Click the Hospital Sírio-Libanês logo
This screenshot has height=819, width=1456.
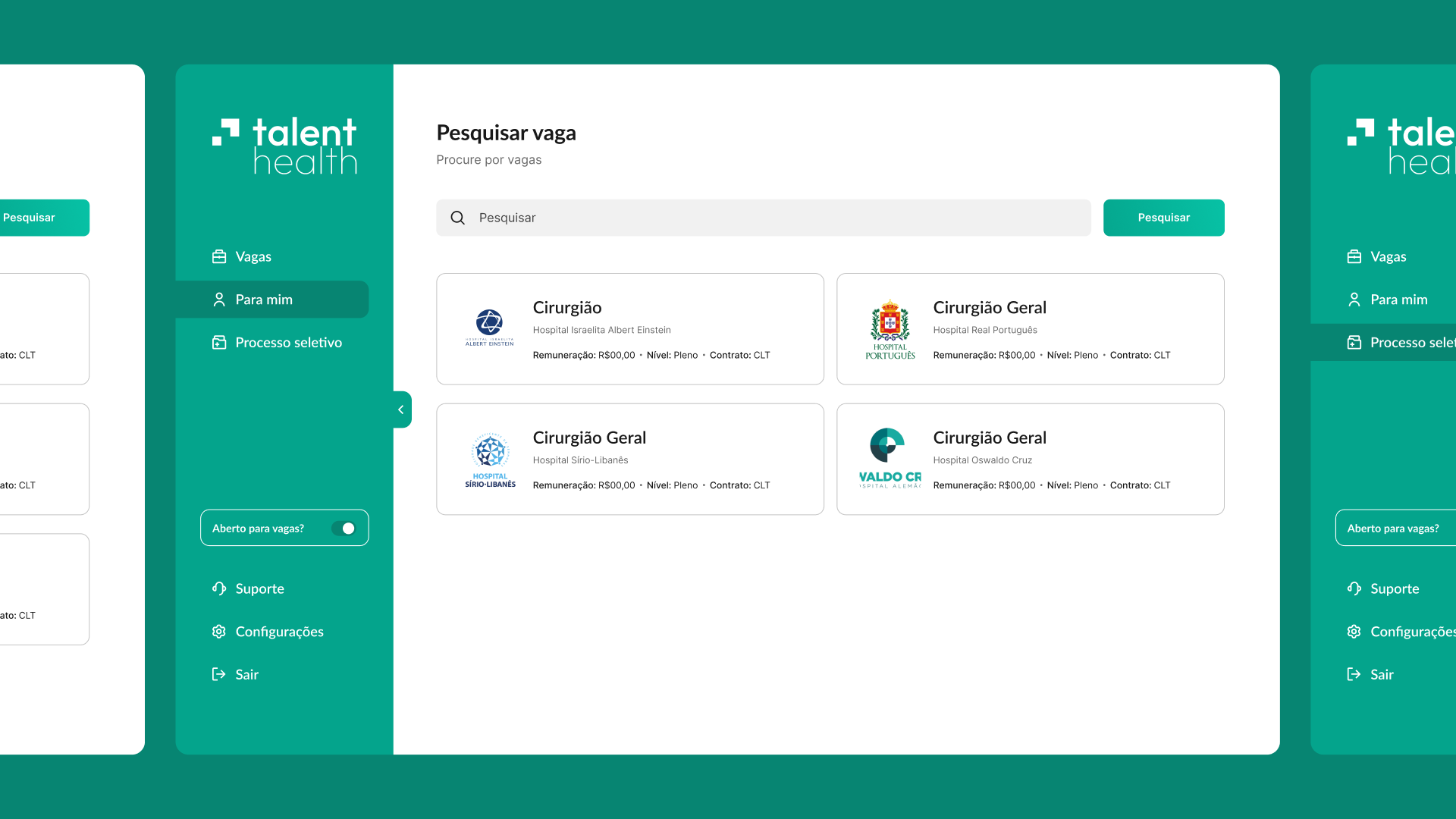click(x=490, y=460)
